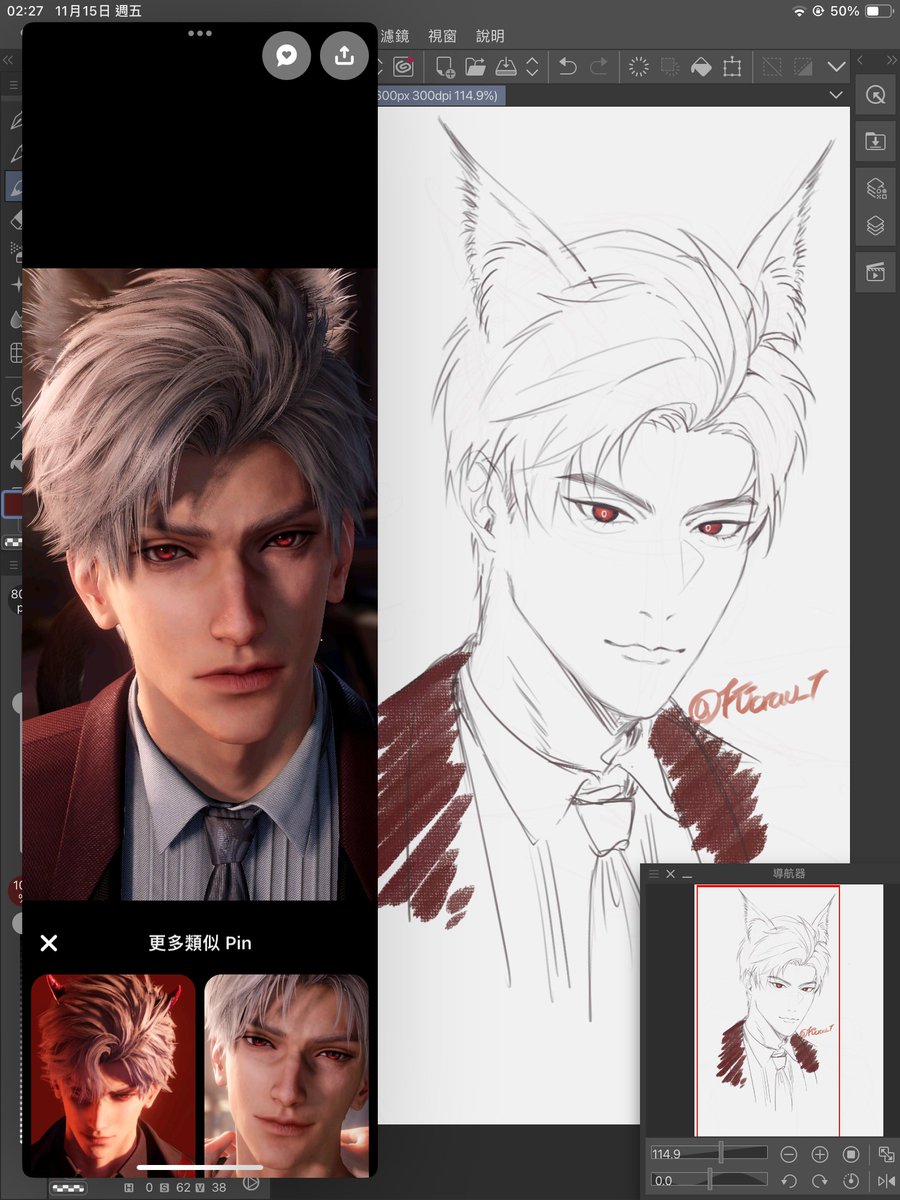
Task: Expand the command bar overflow chevron
Action: [x=837, y=67]
